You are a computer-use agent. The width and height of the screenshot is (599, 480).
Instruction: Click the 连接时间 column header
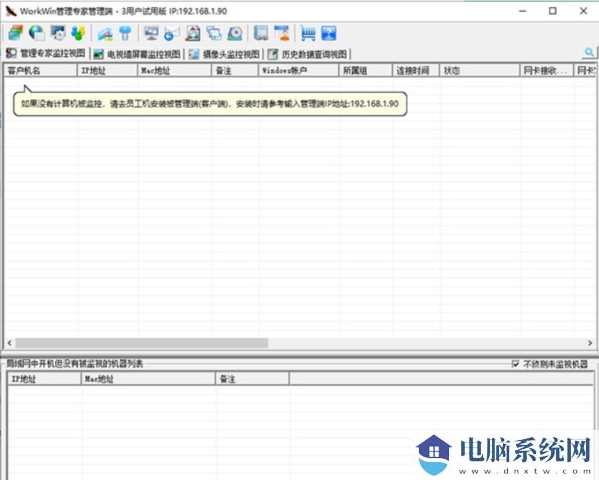pyautogui.click(x=416, y=70)
